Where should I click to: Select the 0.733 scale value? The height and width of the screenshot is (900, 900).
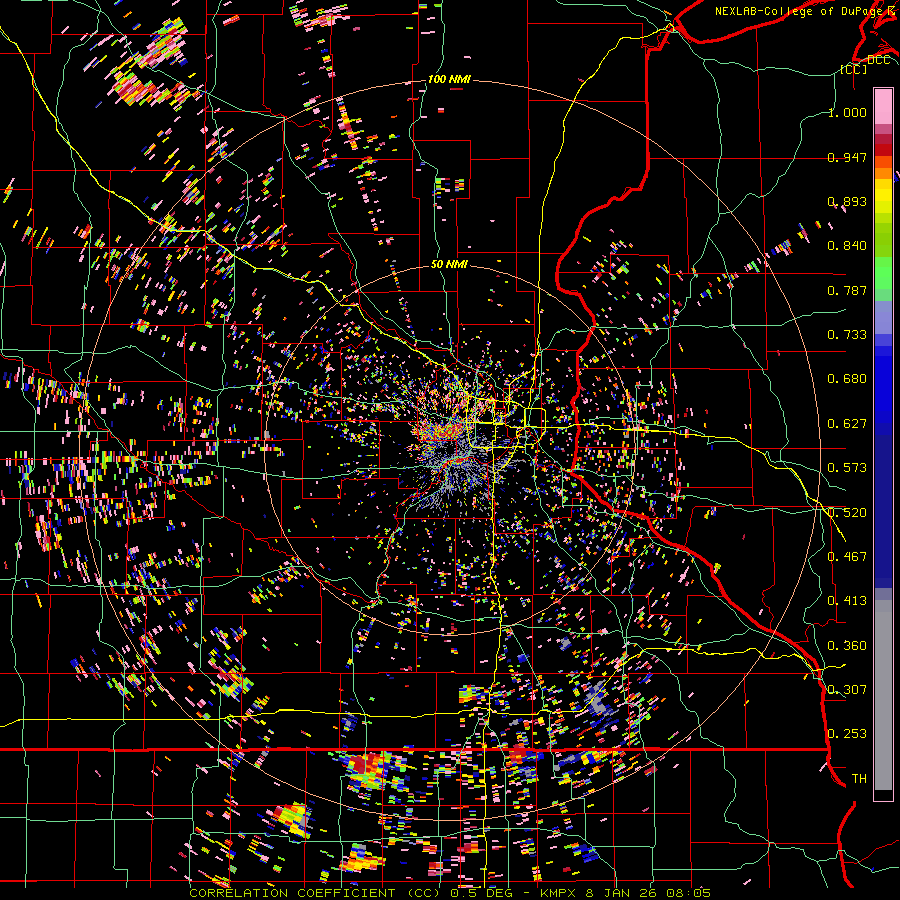(847, 335)
